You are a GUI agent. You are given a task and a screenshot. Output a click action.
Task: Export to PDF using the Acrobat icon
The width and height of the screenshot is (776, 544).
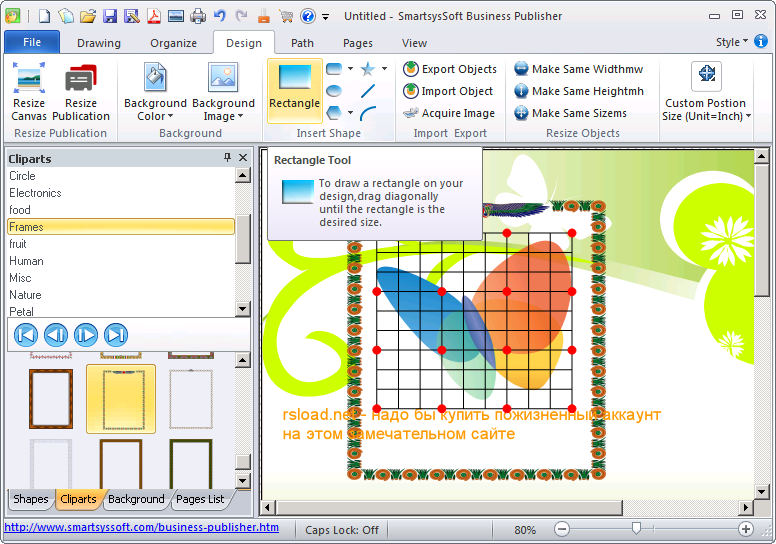[x=154, y=16]
